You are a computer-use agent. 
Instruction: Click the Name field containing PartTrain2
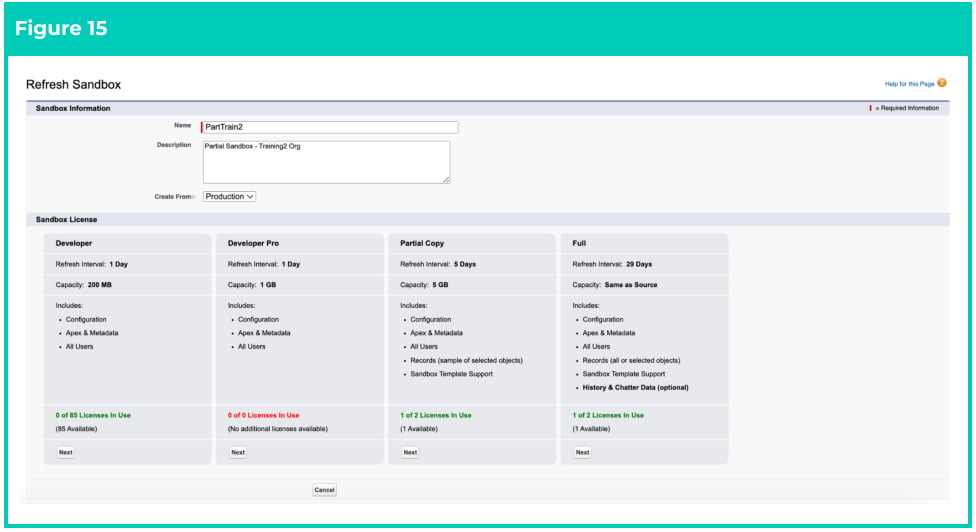point(330,127)
